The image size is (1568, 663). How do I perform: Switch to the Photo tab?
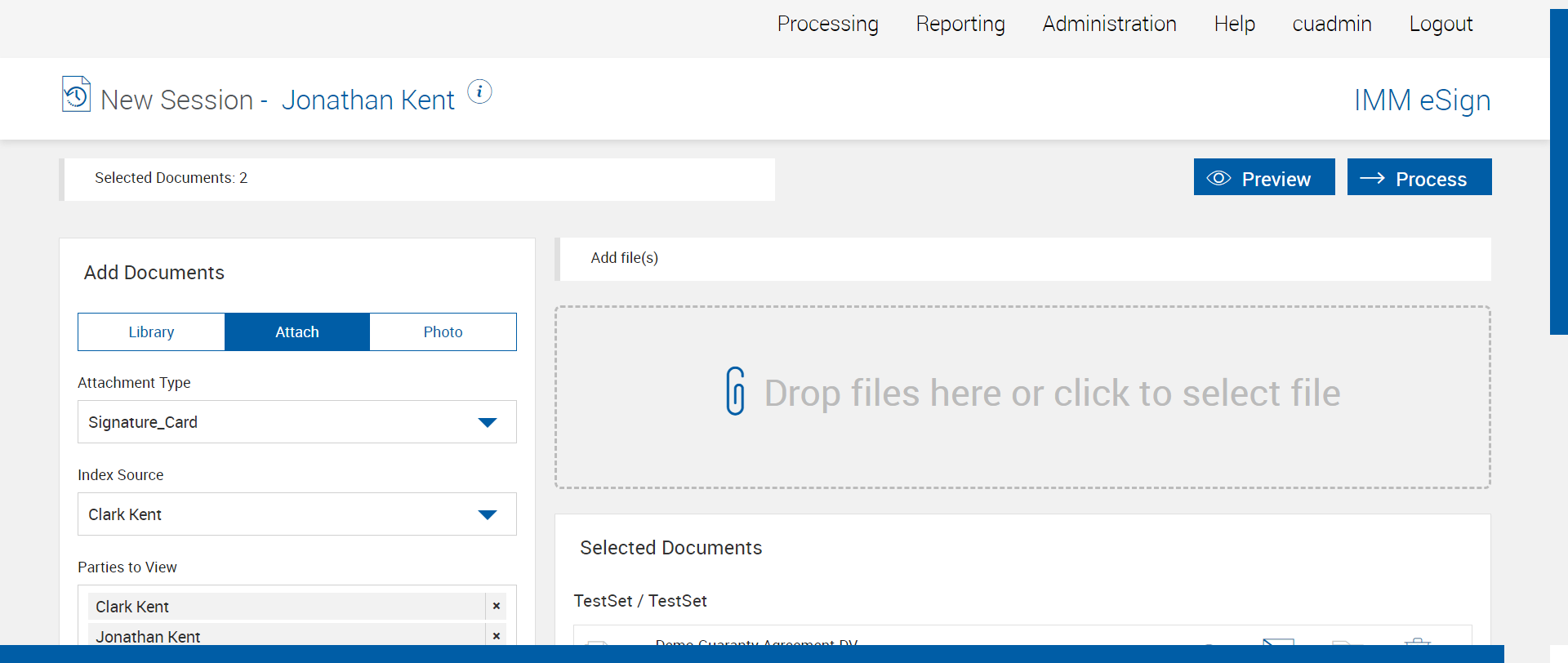443,331
